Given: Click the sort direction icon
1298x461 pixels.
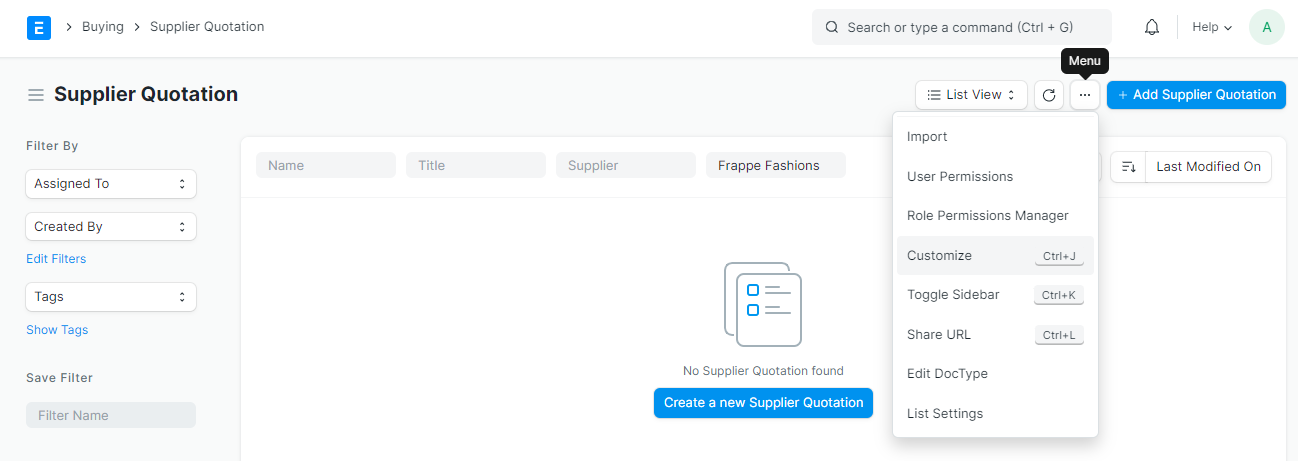Looking at the screenshot, I should point(1128,167).
